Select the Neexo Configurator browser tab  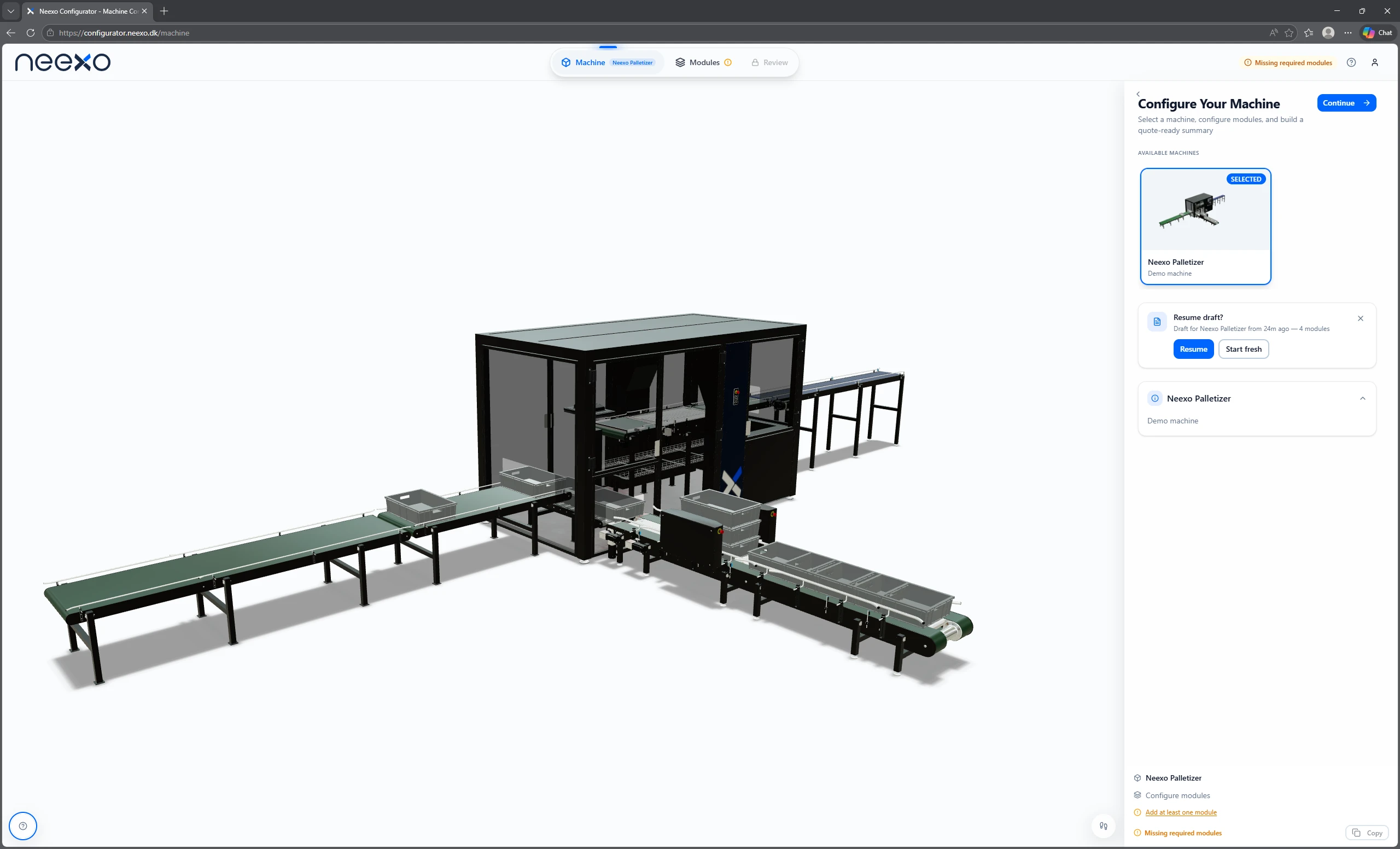[87, 11]
